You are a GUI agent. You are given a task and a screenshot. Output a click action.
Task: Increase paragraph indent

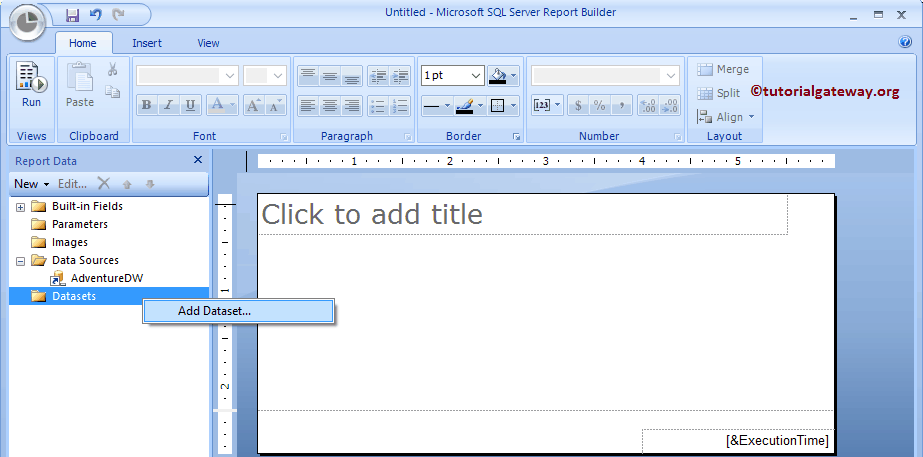[400, 76]
